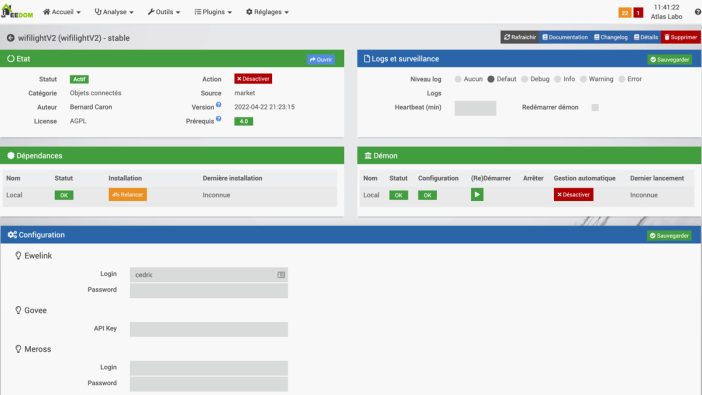Click the question mark icon at top right
This screenshot has width=702, height=395.
click(698, 12)
